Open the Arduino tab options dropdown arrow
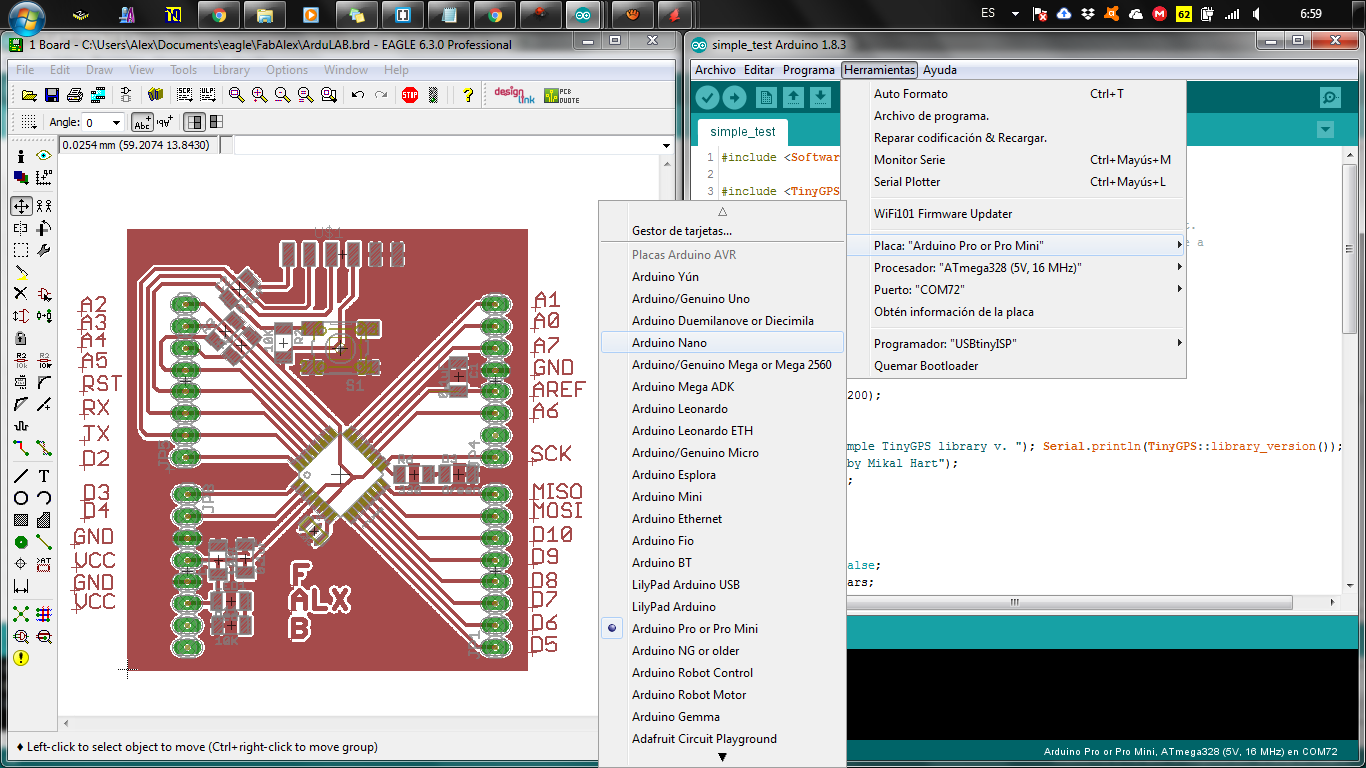Image resolution: width=1366 pixels, height=768 pixels. coord(1325,130)
